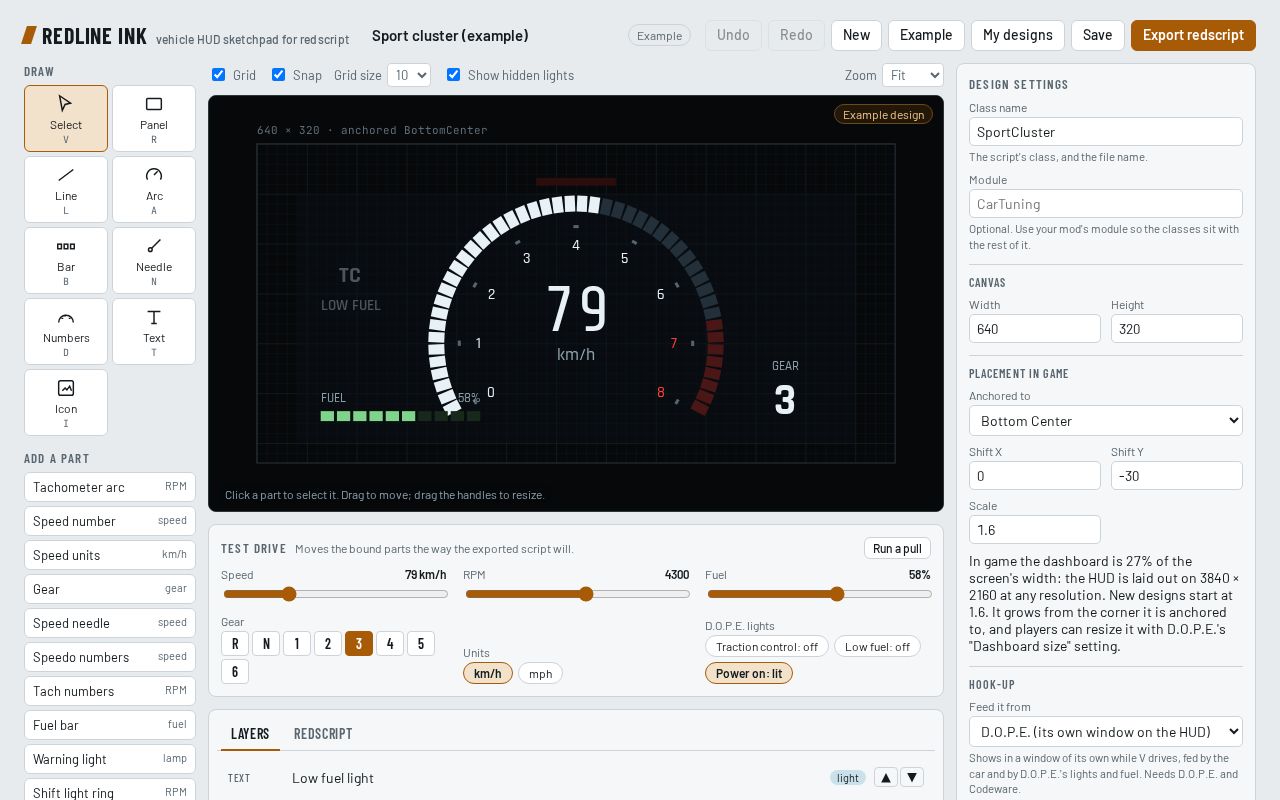Select gear 4 in Test Drive
The image size is (1280, 800).
click(x=390, y=643)
